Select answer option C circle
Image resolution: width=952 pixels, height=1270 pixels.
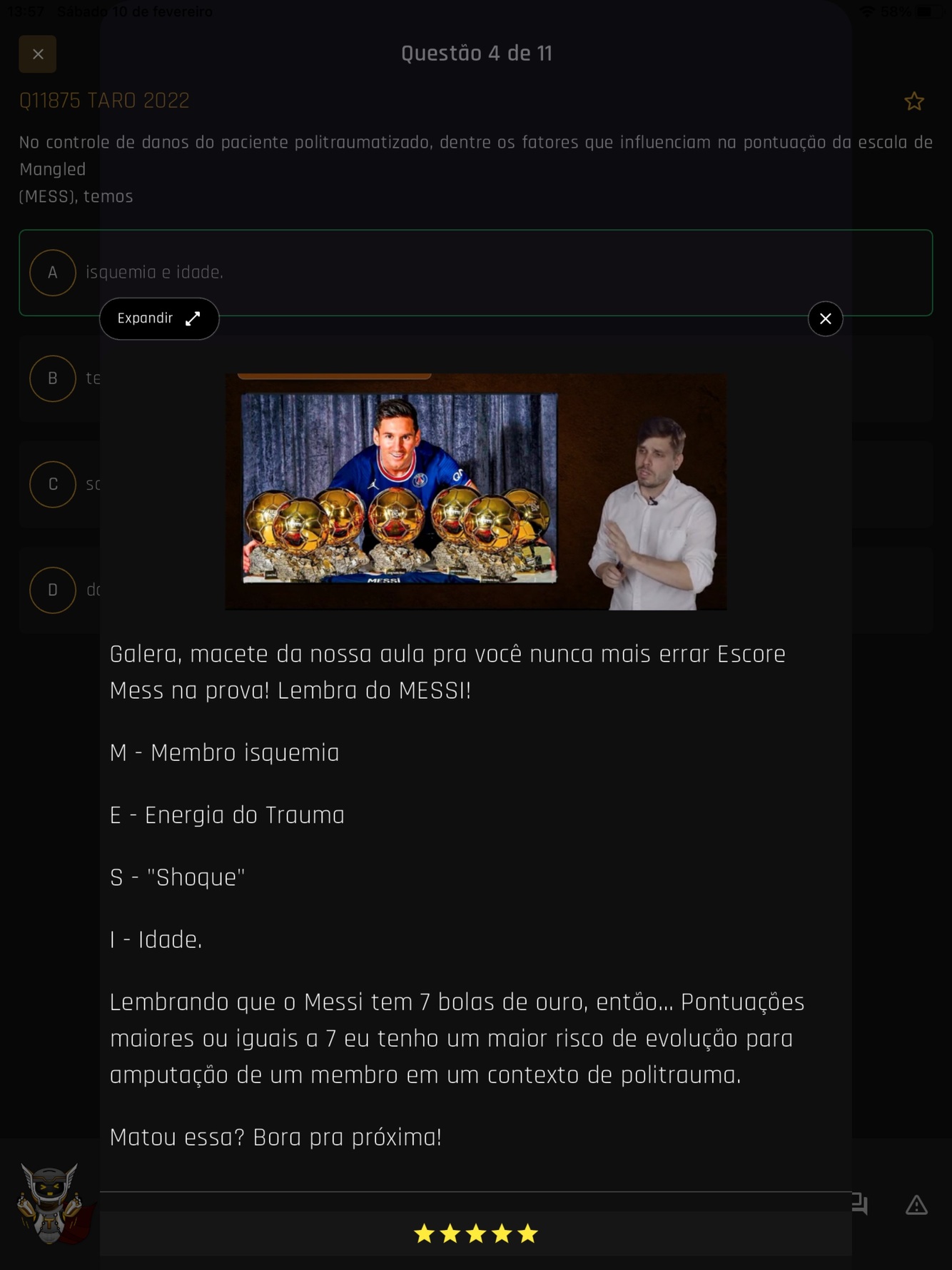(53, 484)
